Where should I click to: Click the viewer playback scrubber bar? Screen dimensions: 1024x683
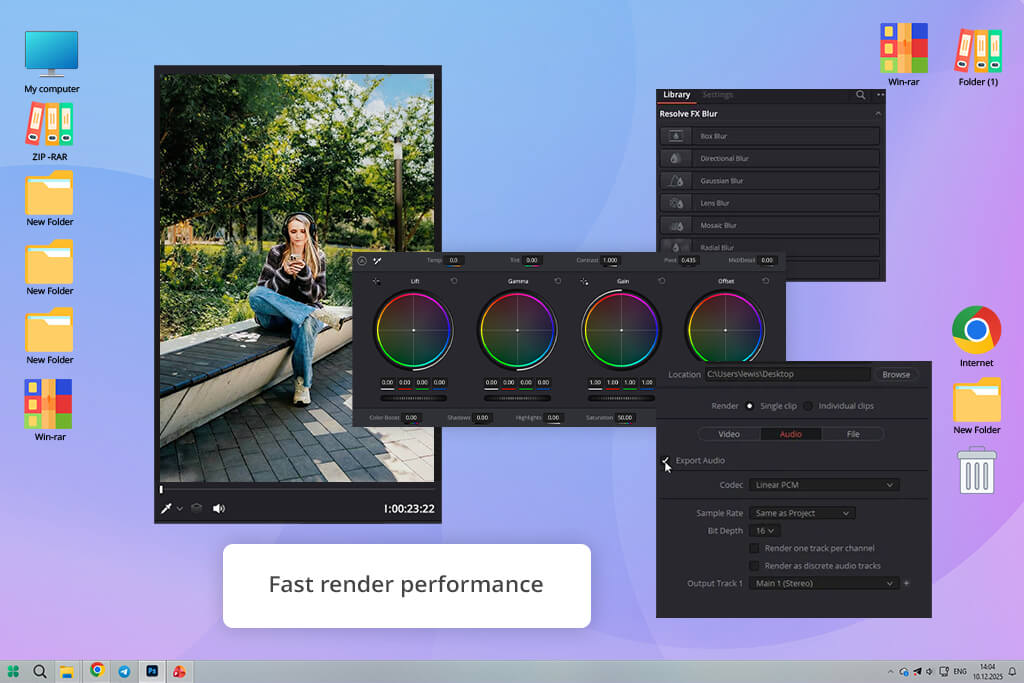pos(297,488)
